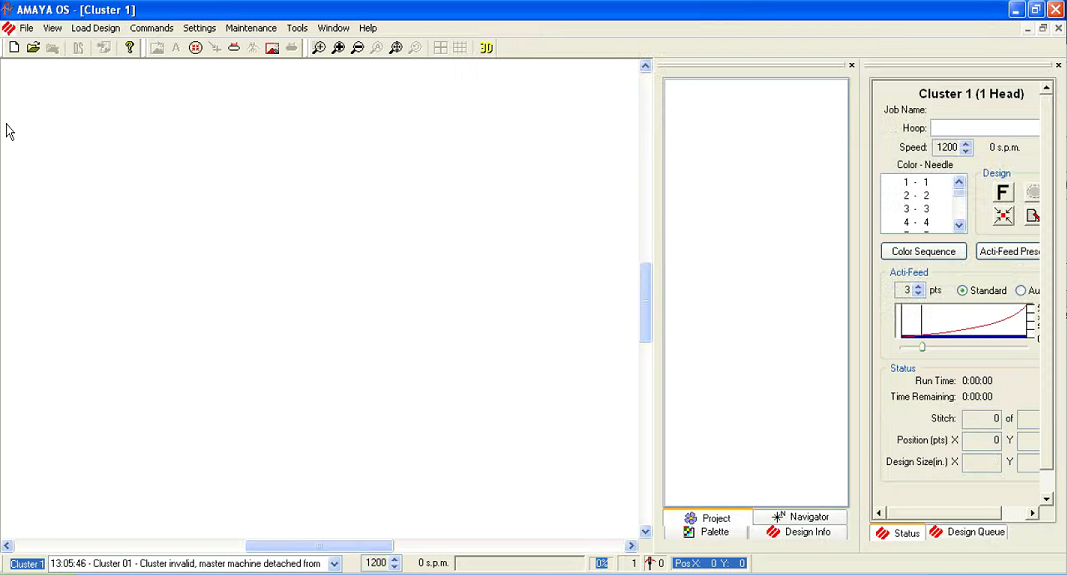Select the Standard Acti-Feed radio button
This screenshot has width=1067, height=575.
(x=962, y=291)
